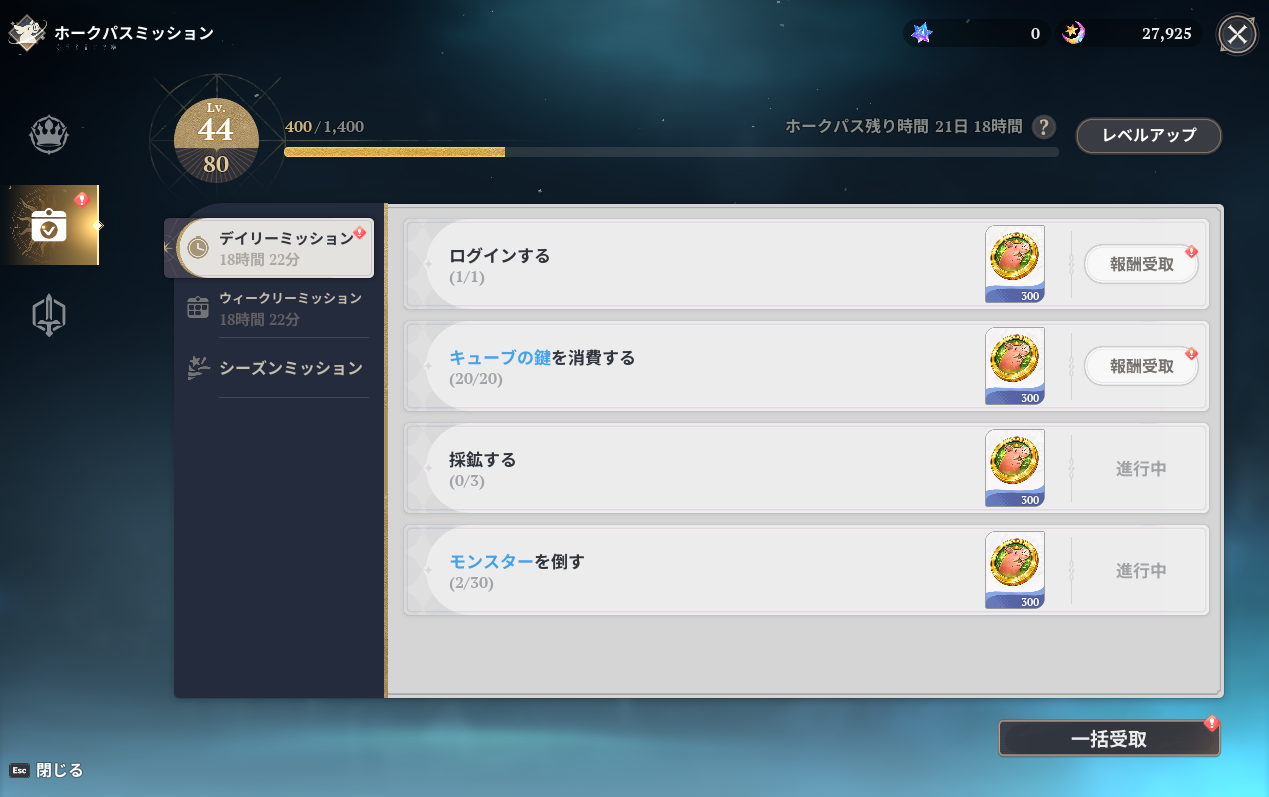Image resolution: width=1269 pixels, height=797 pixels.
Task: Click the coin reward for ログインする
Action: 1014,263
